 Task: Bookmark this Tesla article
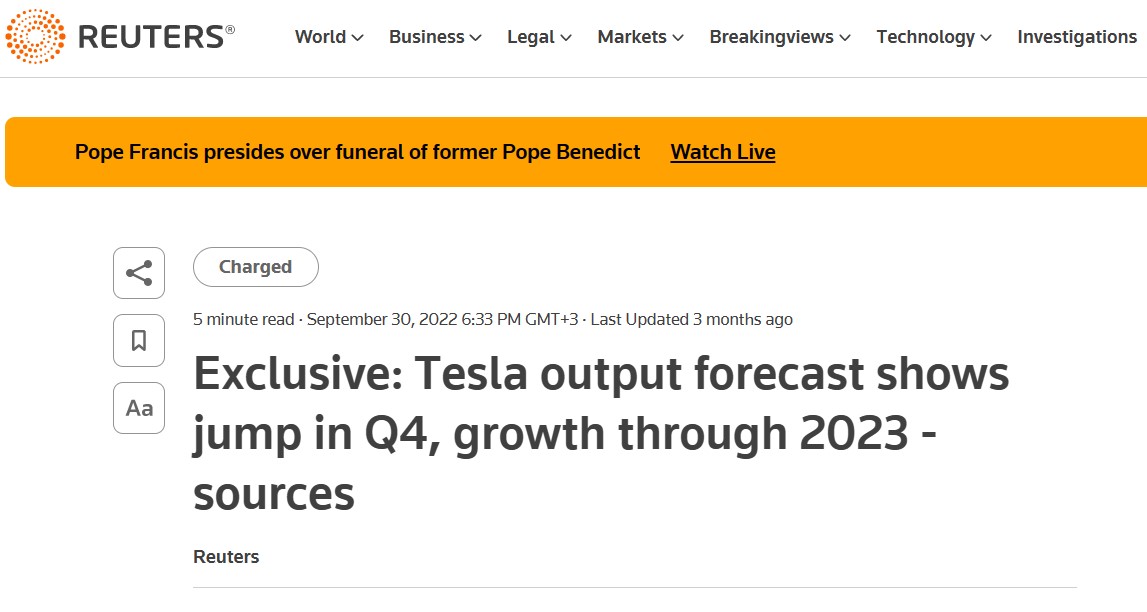[139, 341]
